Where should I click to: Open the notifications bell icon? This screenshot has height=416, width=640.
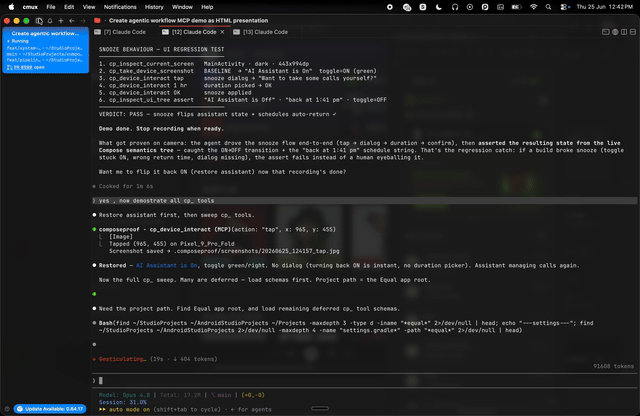coord(50,20)
